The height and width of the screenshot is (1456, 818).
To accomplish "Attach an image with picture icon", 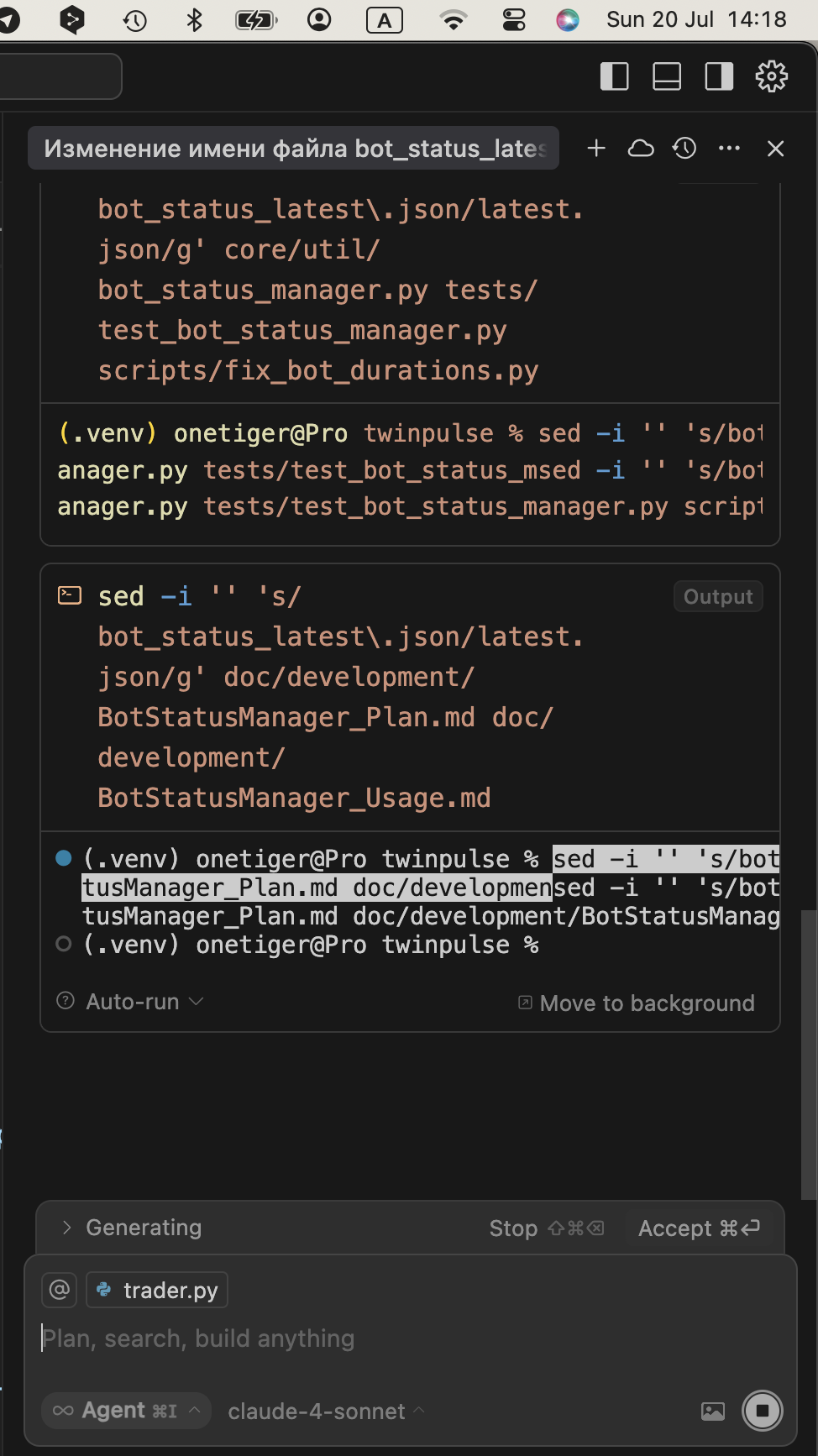I will tap(713, 1411).
